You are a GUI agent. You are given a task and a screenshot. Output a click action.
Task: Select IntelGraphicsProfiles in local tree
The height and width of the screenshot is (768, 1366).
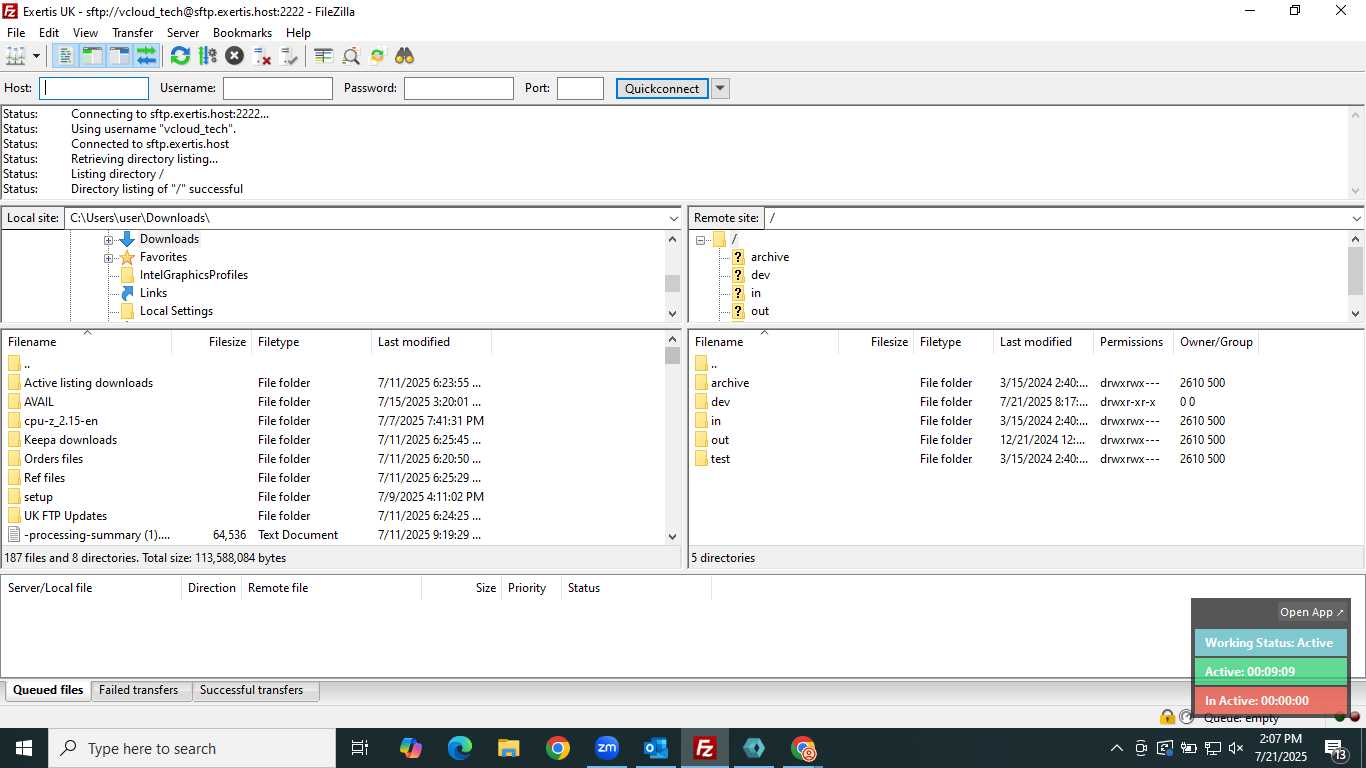pos(194,275)
